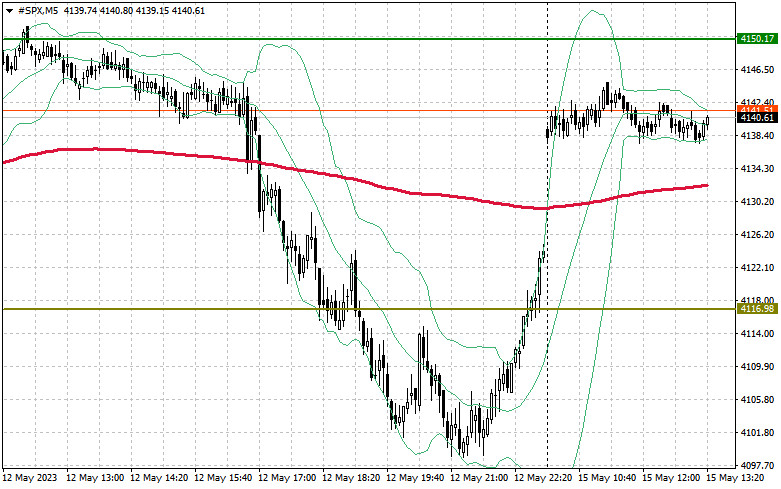Click the 12 May 2023 date label
The width and height of the screenshot is (781, 489).
click(29, 478)
